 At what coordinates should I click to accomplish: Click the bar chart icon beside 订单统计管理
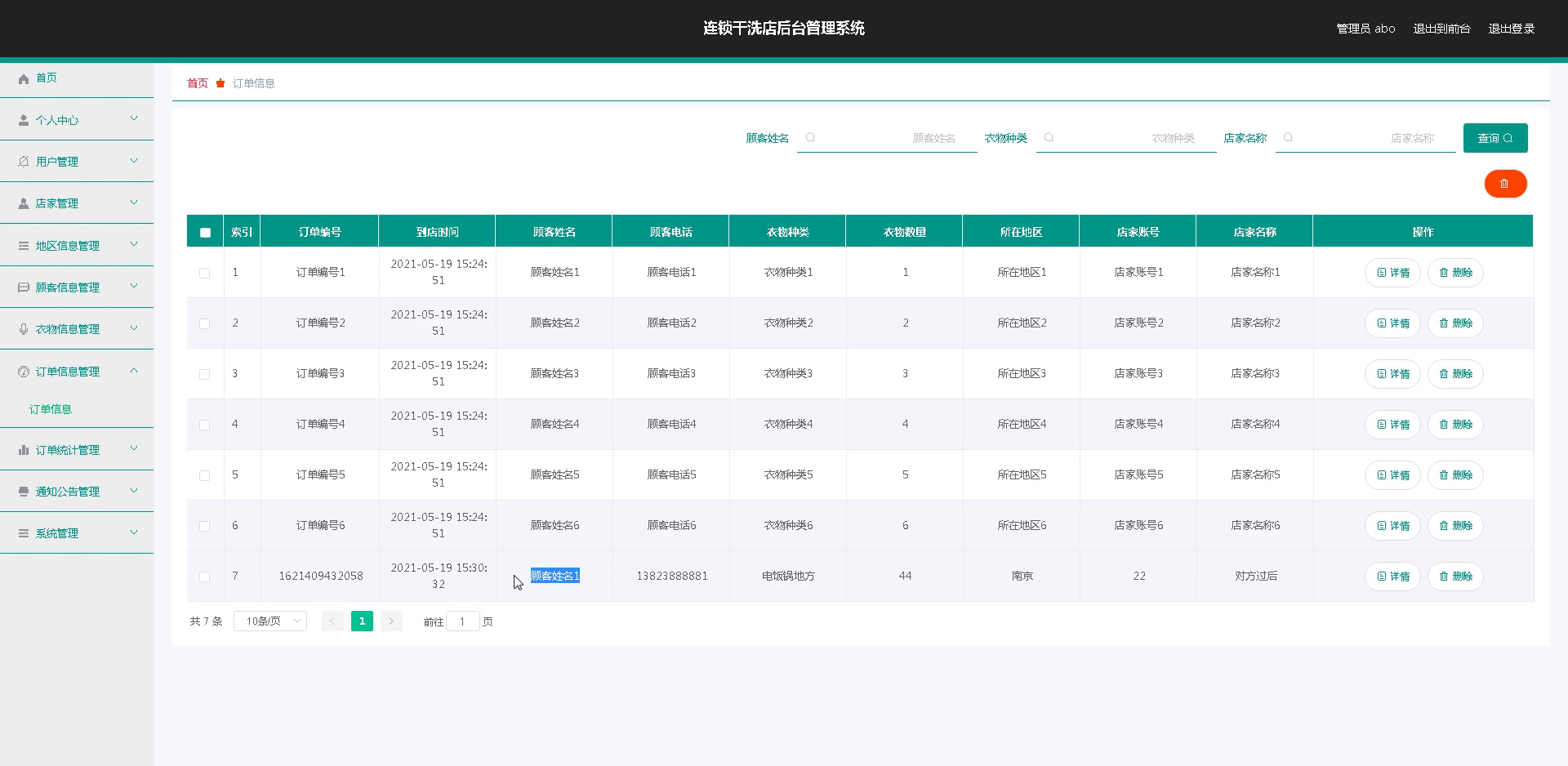tap(24, 450)
